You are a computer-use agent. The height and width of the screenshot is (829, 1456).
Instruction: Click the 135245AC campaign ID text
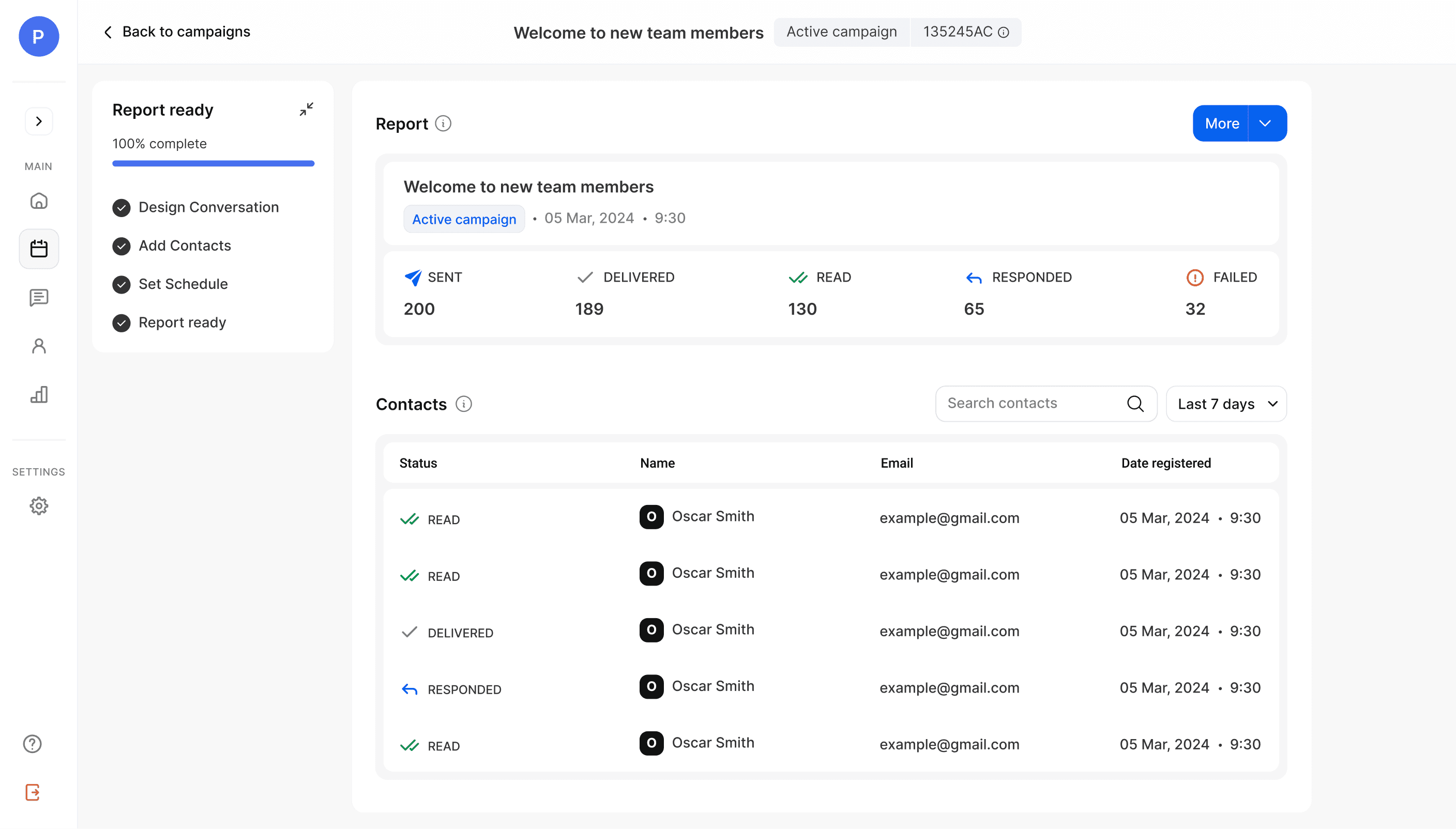click(x=958, y=32)
